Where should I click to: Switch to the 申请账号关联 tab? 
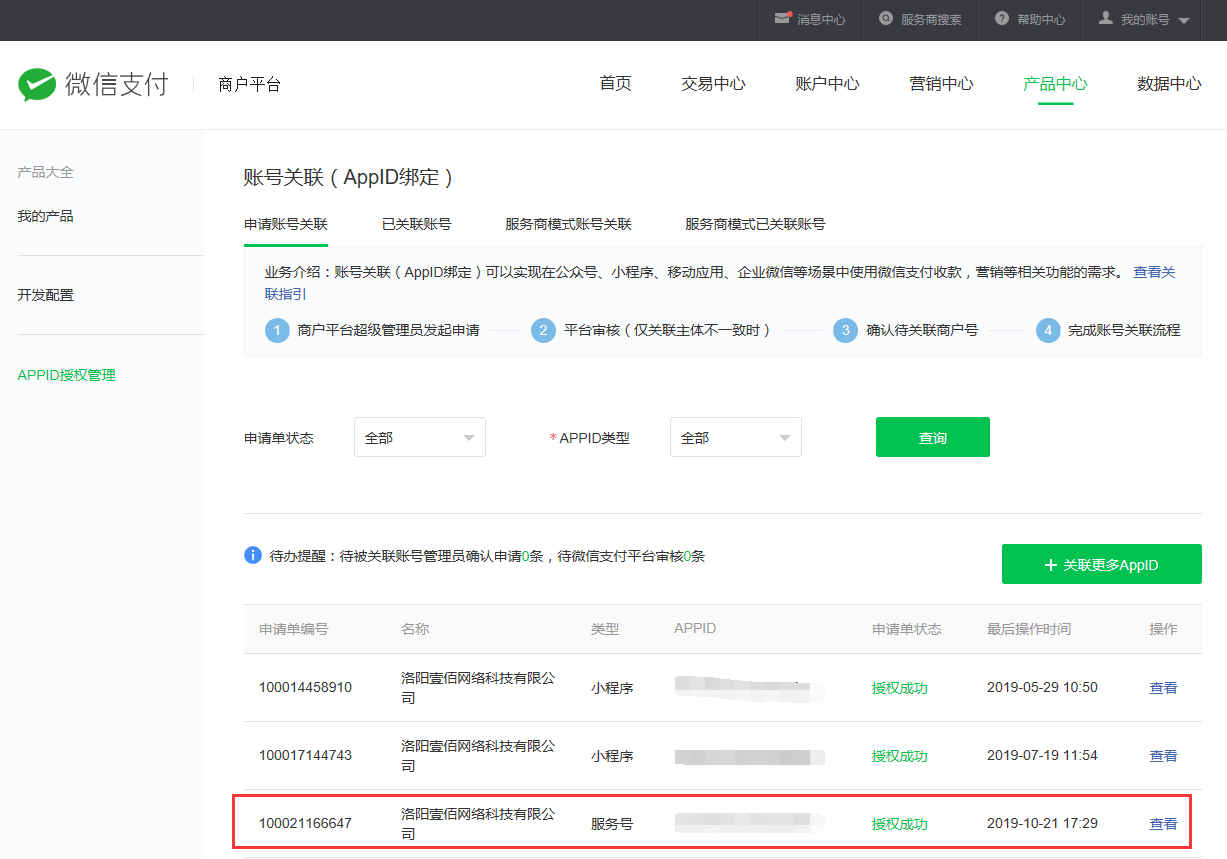(x=286, y=224)
